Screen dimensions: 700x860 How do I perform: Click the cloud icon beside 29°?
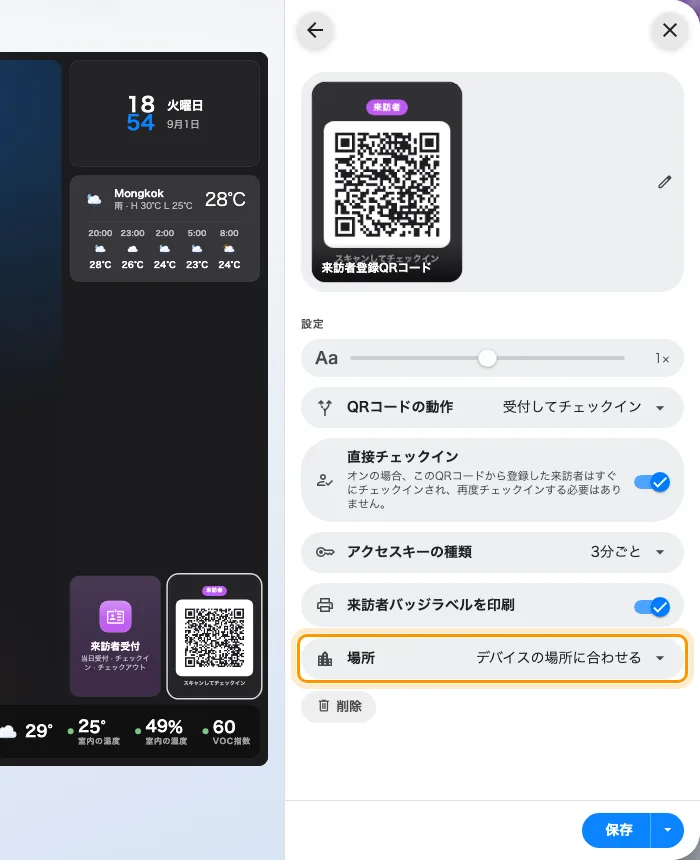8,731
